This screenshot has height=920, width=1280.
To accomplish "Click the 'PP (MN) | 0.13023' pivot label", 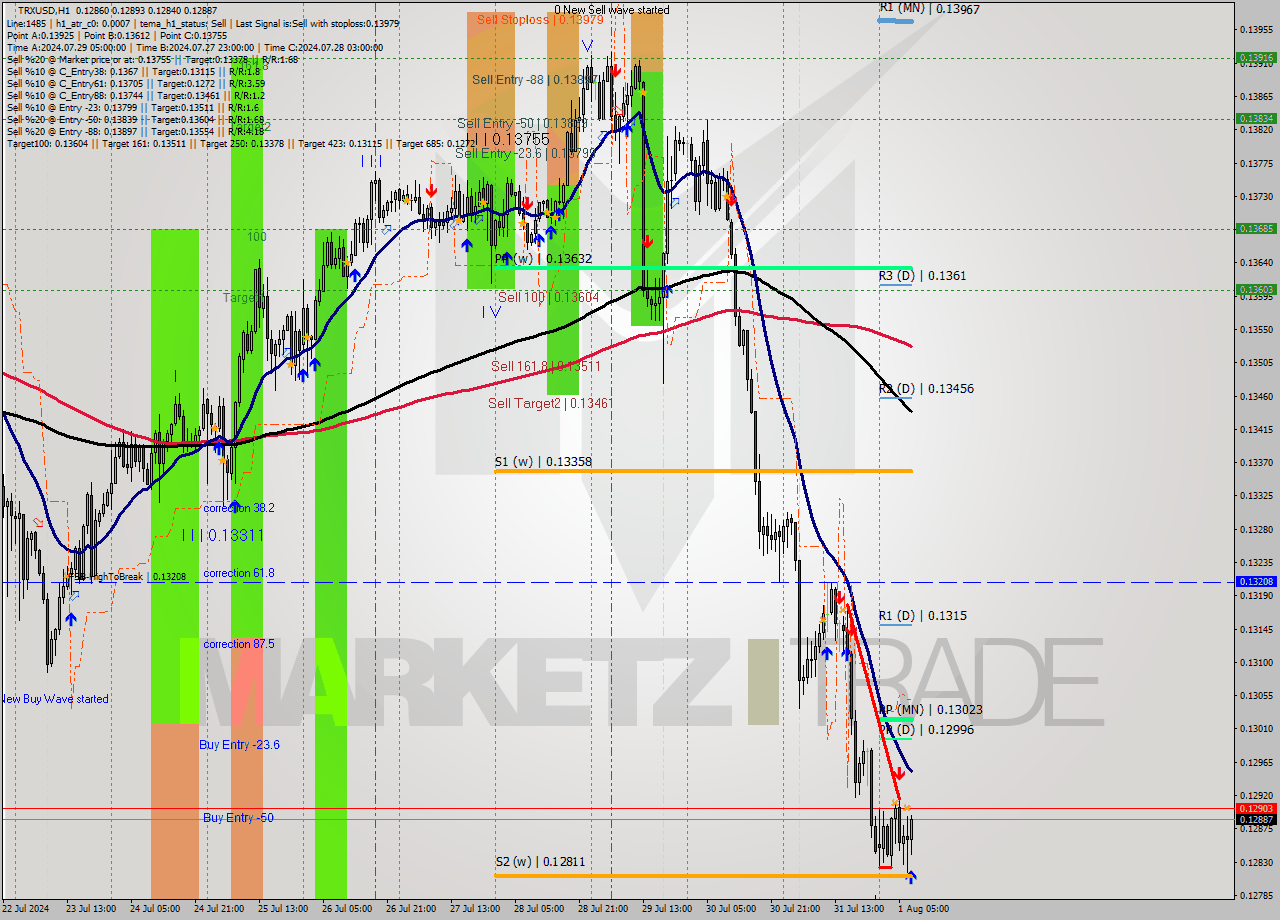I will (x=930, y=710).
